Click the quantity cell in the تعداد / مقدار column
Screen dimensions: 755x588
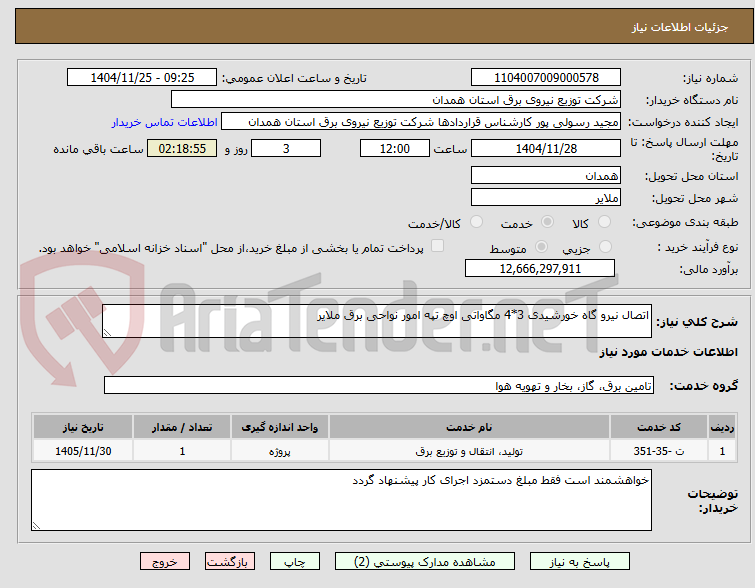click(182, 451)
